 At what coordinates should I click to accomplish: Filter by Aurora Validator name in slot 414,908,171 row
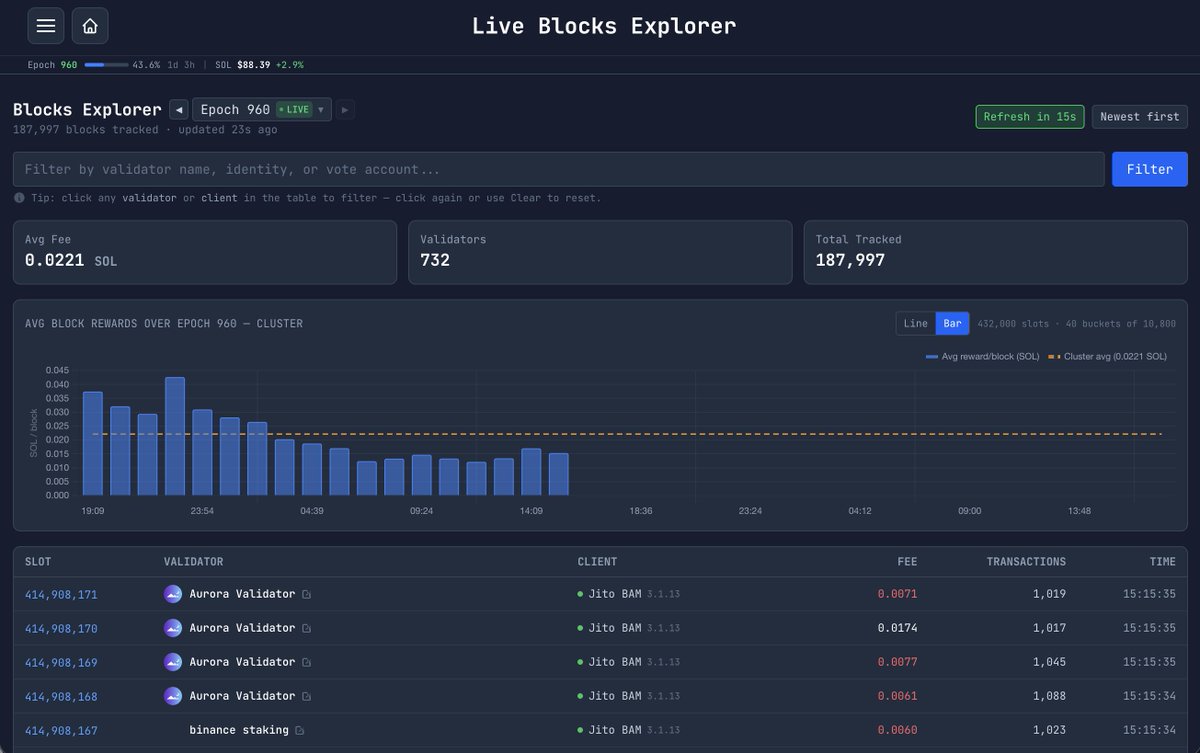[x=242, y=594]
